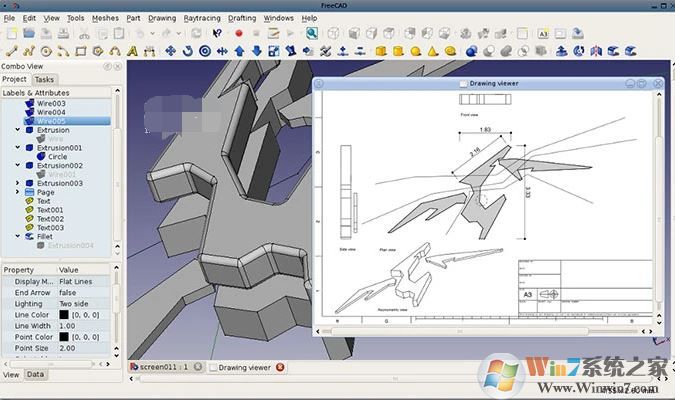Select the Draft Line tool
The height and width of the screenshot is (402, 675).
click(x=12, y=50)
